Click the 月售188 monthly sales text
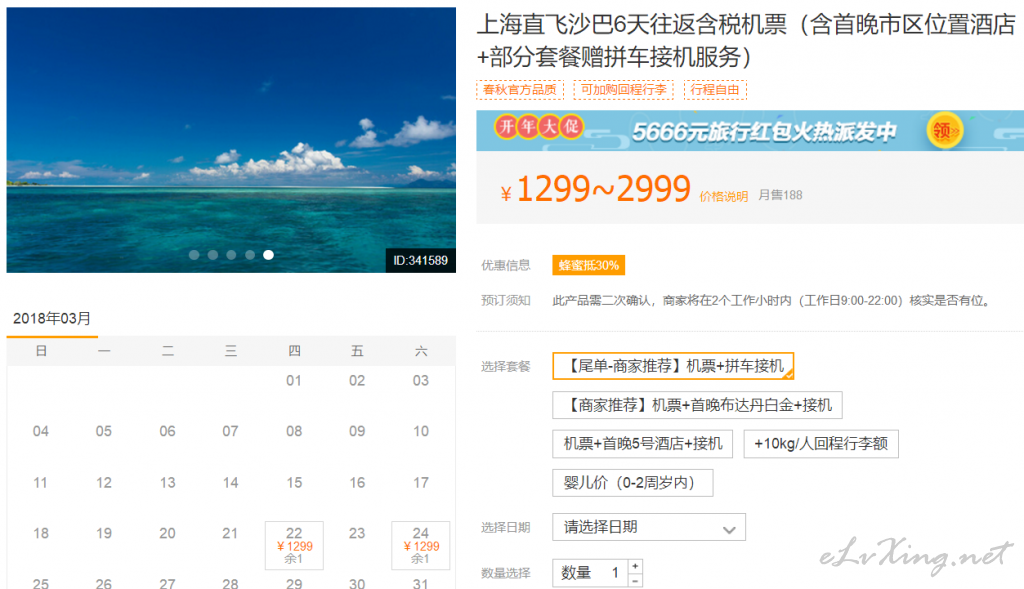Viewport: 1024px width, 589px height. tap(780, 195)
